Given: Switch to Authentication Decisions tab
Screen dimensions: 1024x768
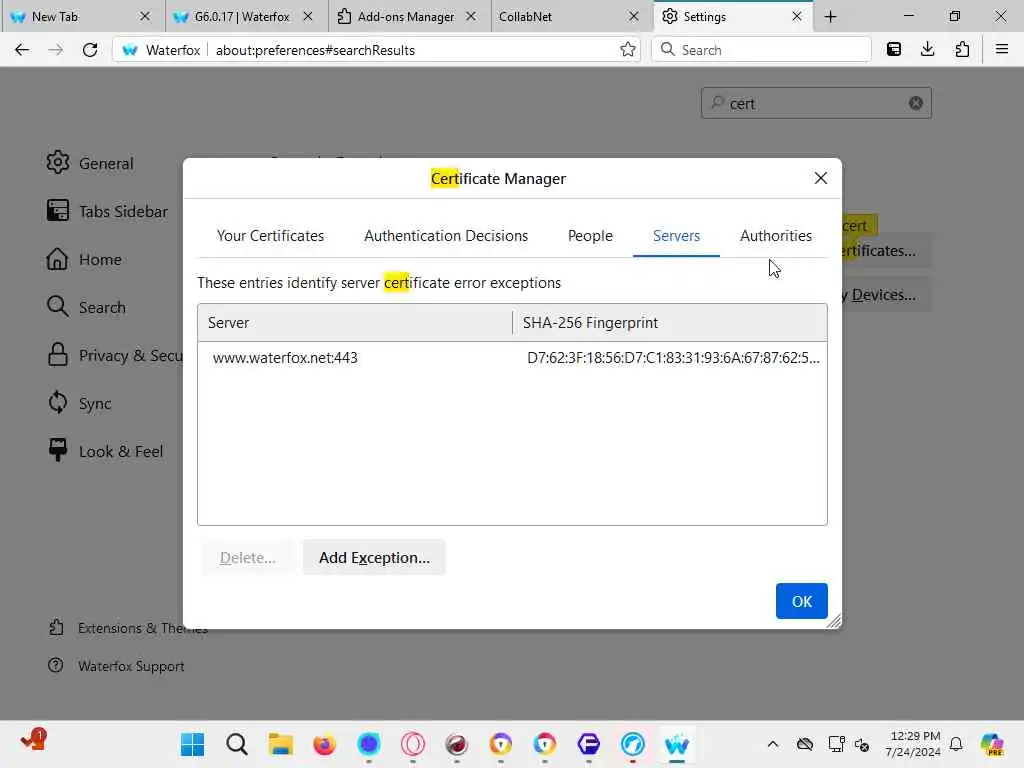Looking at the screenshot, I should [446, 236].
